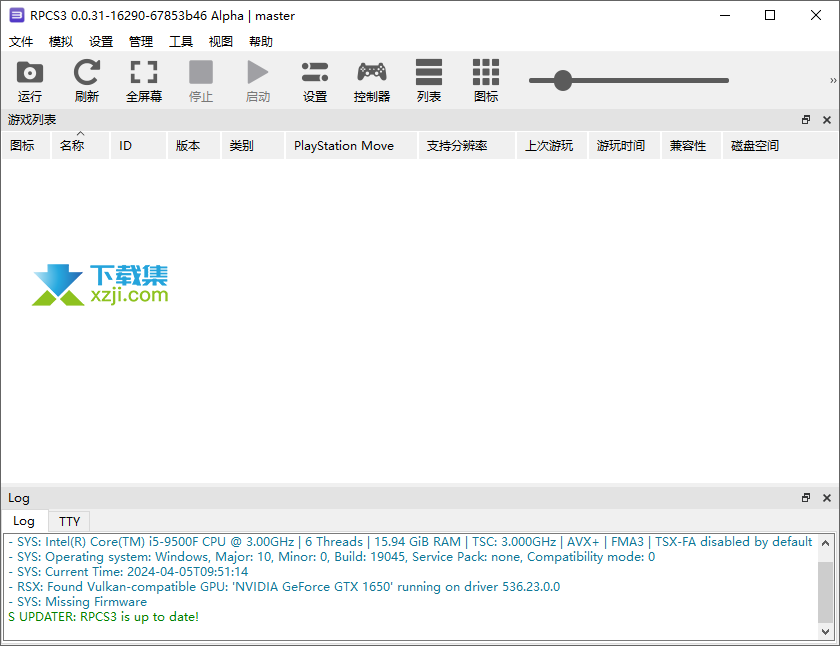
Task: Open the 控制器 gamepad configuration
Action: (372, 81)
